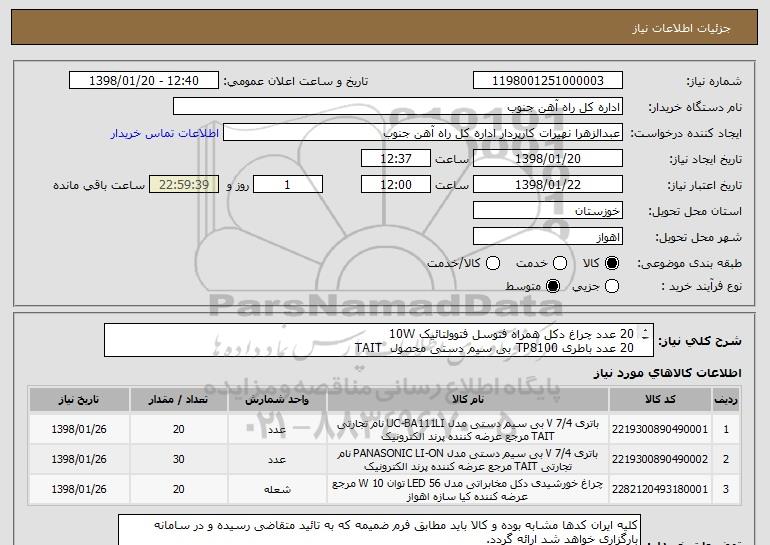
Task: Select item code 2219300890490002
Action: point(660,459)
